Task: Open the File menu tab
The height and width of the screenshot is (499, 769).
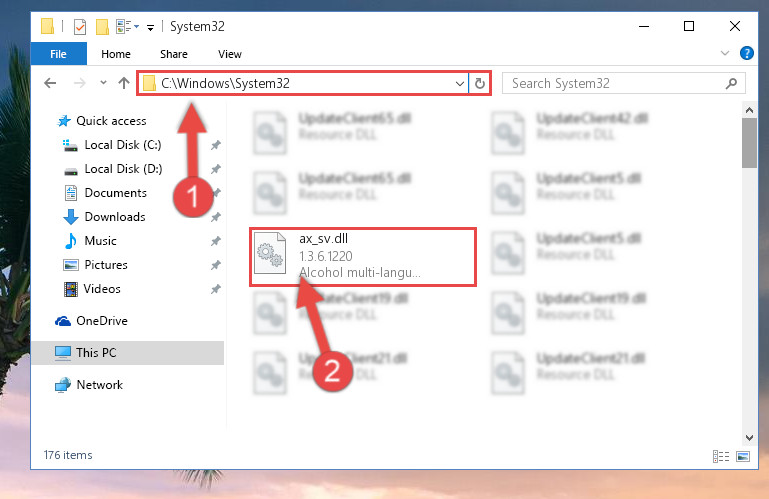Action: pos(58,54)
